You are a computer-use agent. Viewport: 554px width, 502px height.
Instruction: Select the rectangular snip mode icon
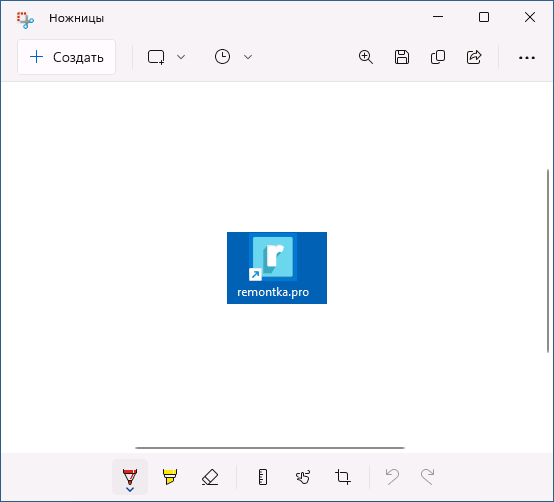156,57
